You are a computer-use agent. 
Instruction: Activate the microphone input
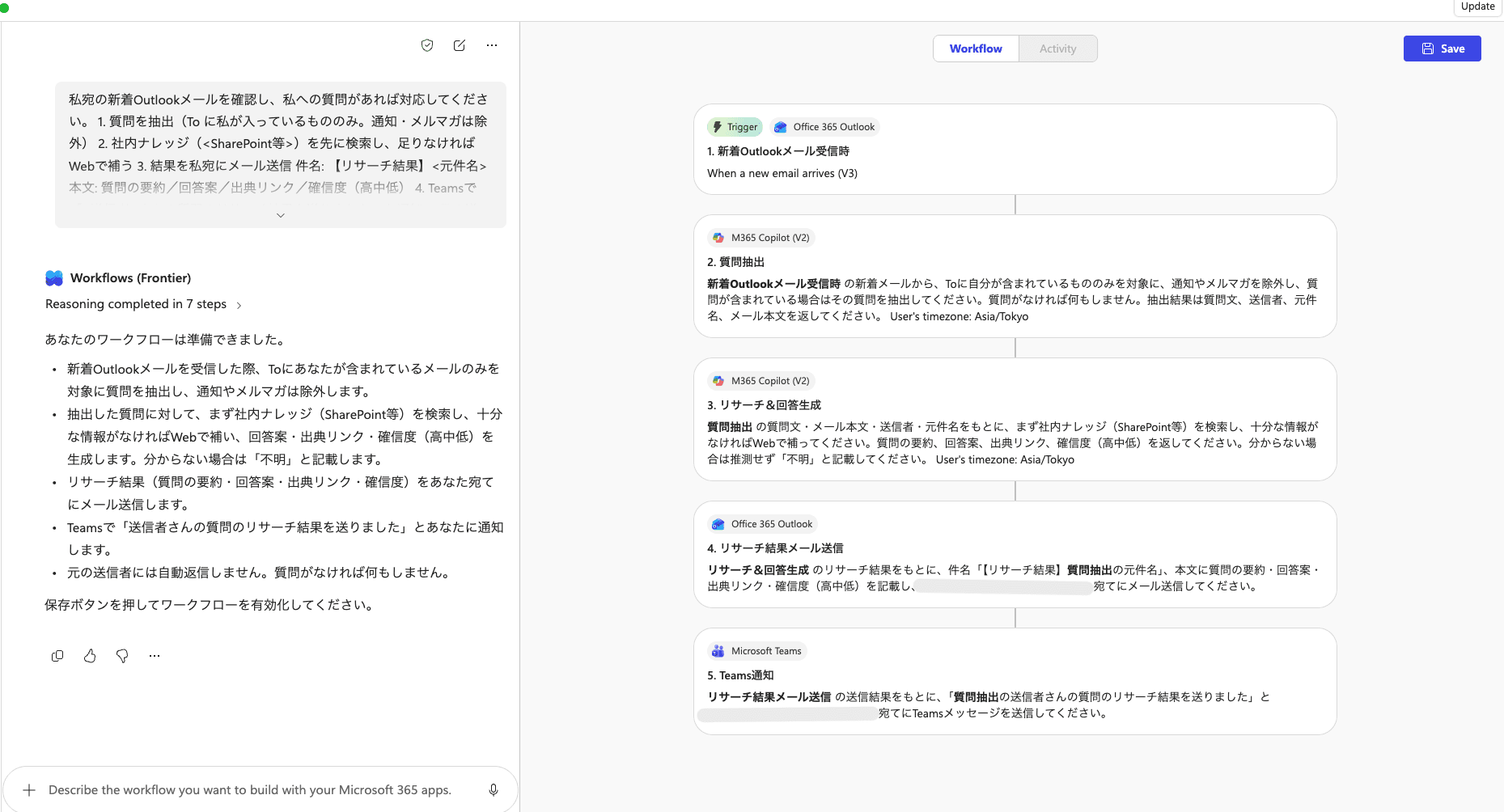click(x=494, y=790)
